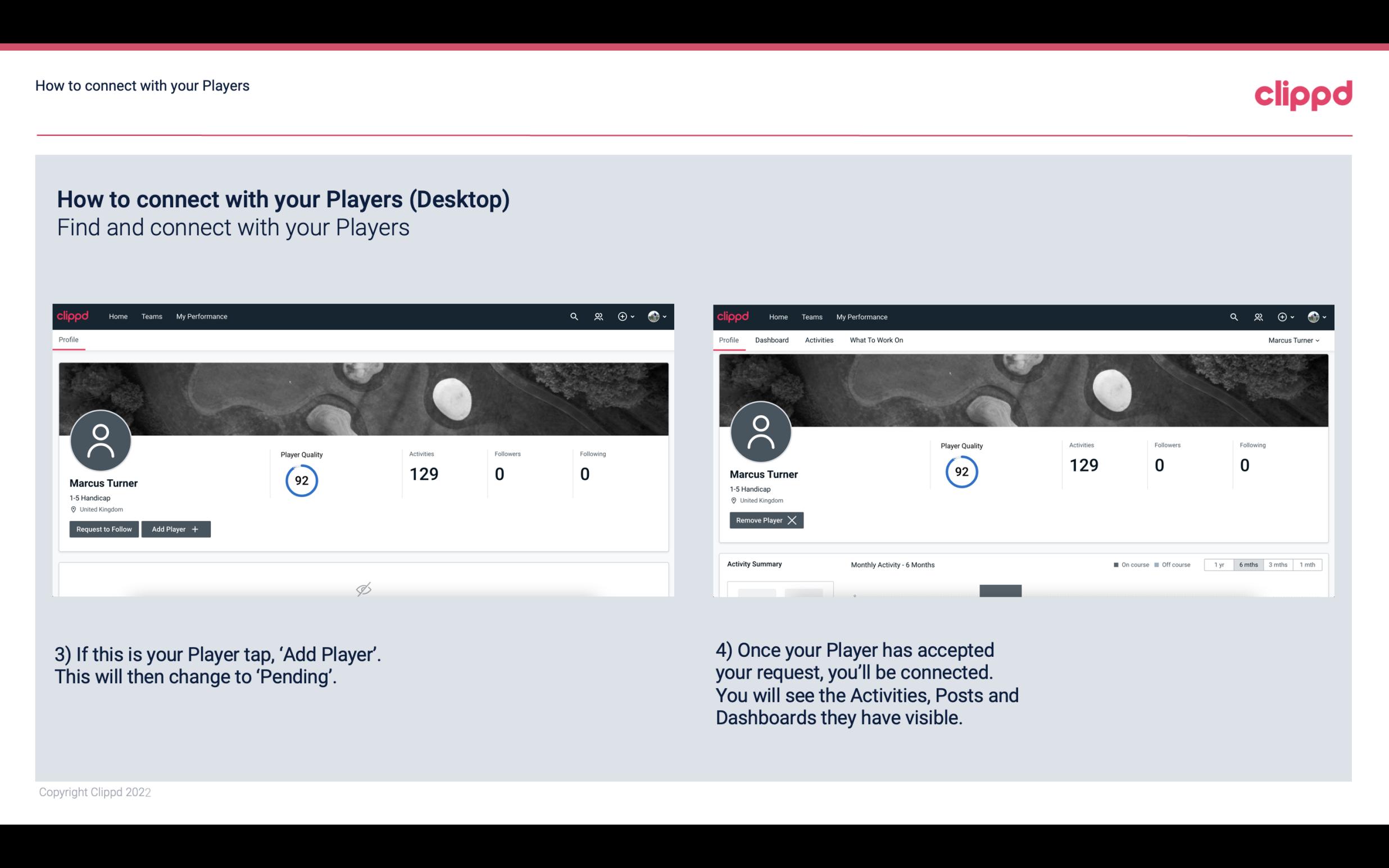1389x868 pixels.
Task: Click the people/connections icon in left navbar
Action: [x=597, y=317]
